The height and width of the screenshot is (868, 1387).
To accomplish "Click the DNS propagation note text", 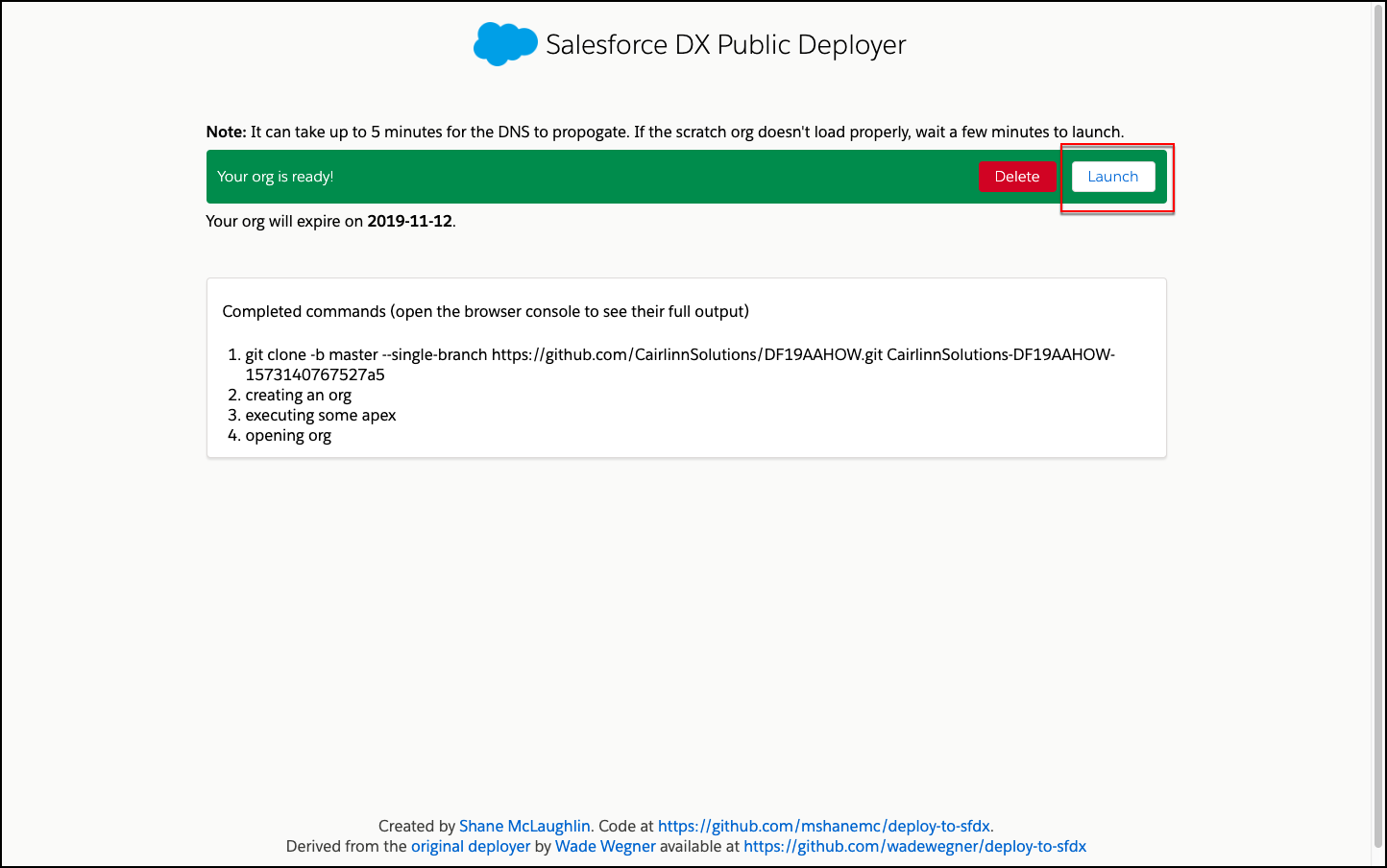I will 665,133.
